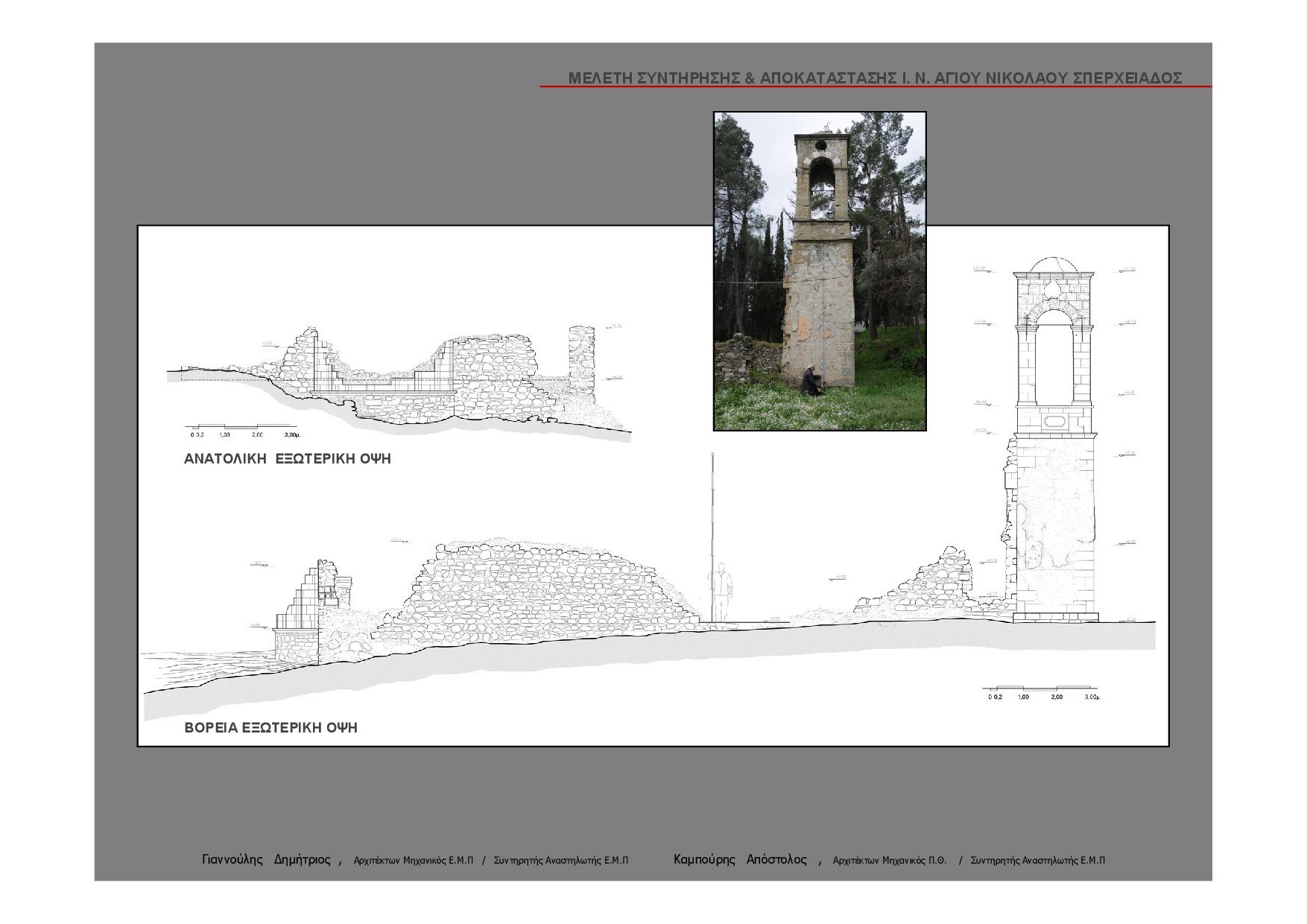This screenshot has height=924, width=1307.
Task: Click the scale bar below bell tower drawing
Action: click(x=1041, y=694)
